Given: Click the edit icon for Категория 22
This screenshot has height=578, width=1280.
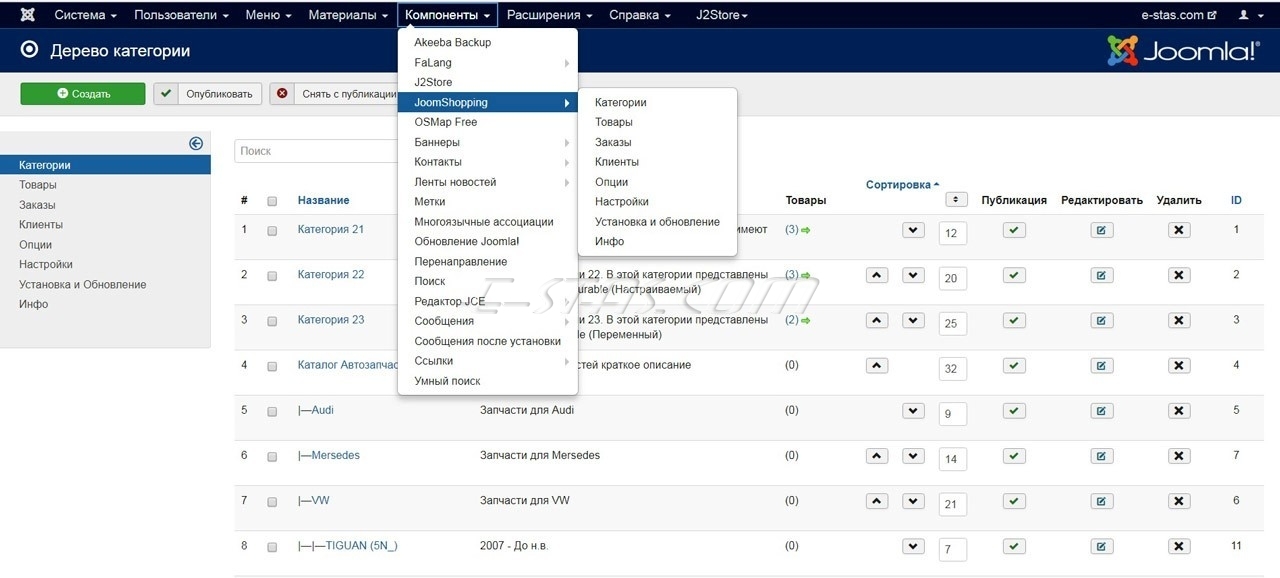Looking at the screenshot, I should click(1101, 275).
